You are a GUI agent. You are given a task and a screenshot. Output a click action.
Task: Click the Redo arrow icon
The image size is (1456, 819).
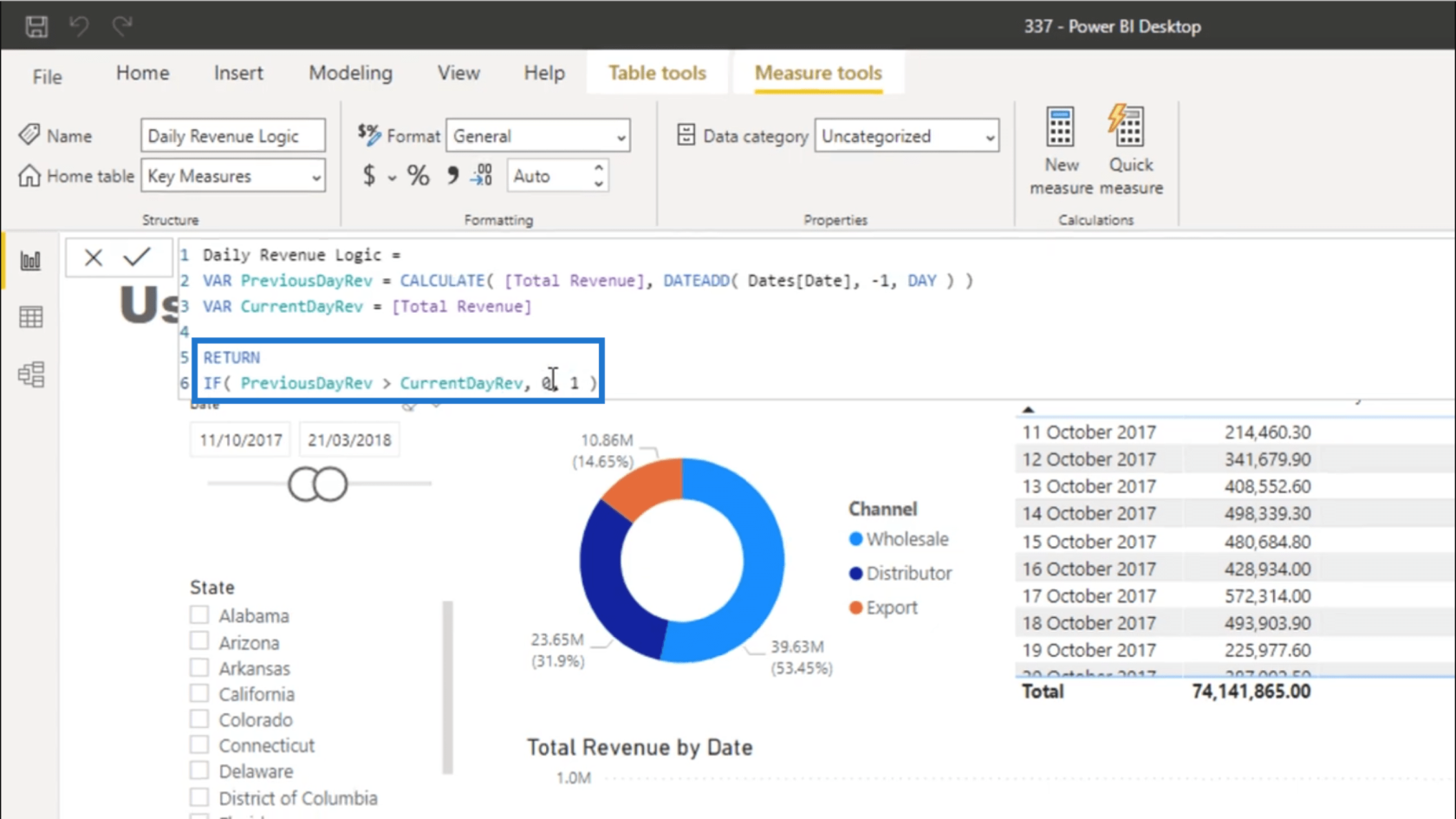[x=122, y=26]
